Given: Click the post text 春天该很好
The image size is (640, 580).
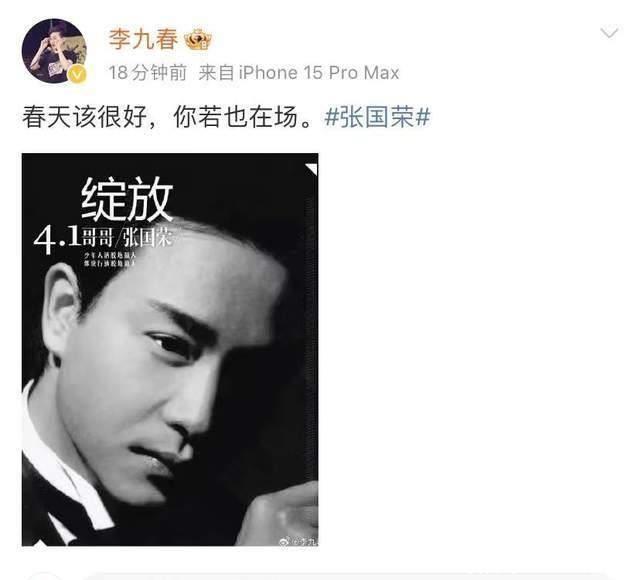Looking at the screenshot, I should tap(84, 117).
